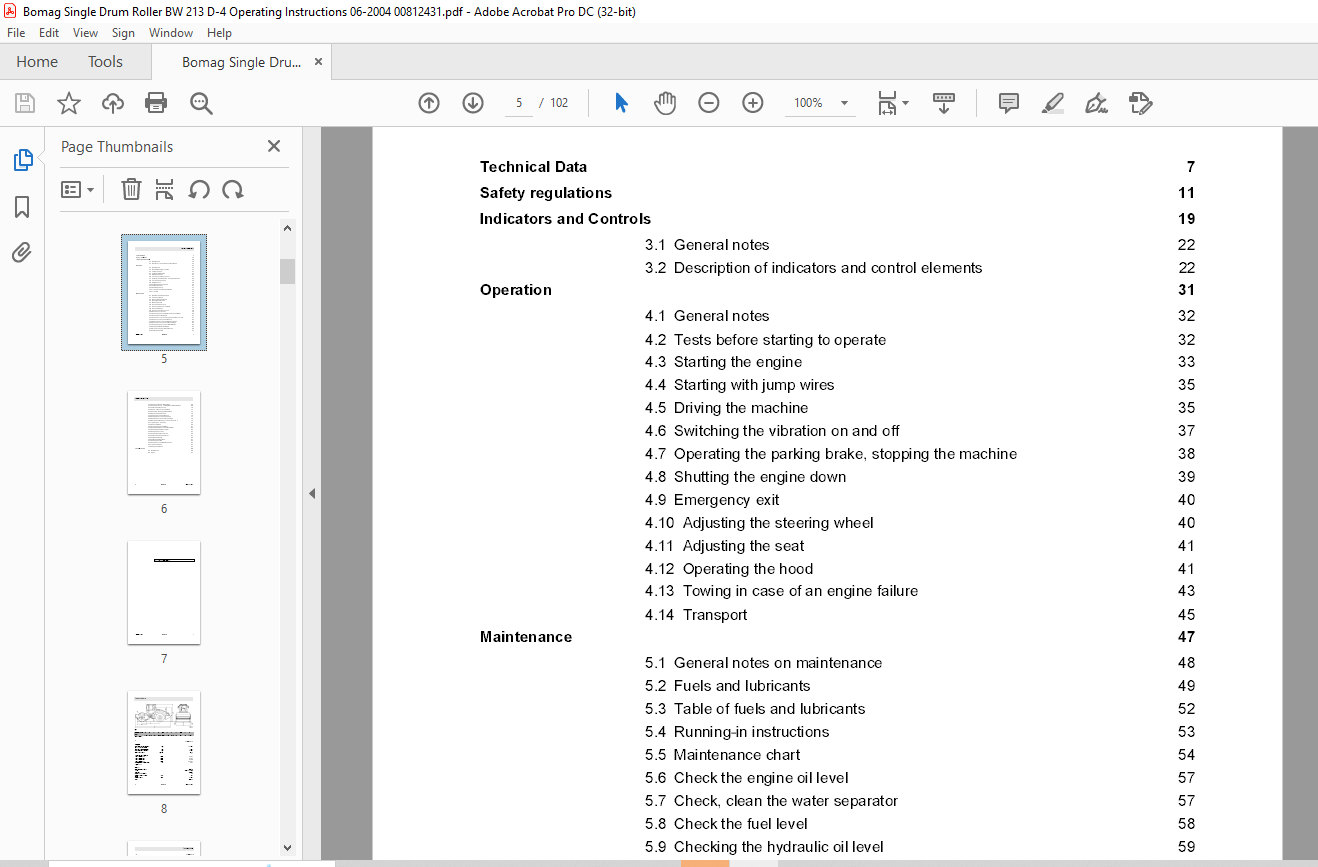Click 5.5 Maintenance chart entry

point(722,755)
